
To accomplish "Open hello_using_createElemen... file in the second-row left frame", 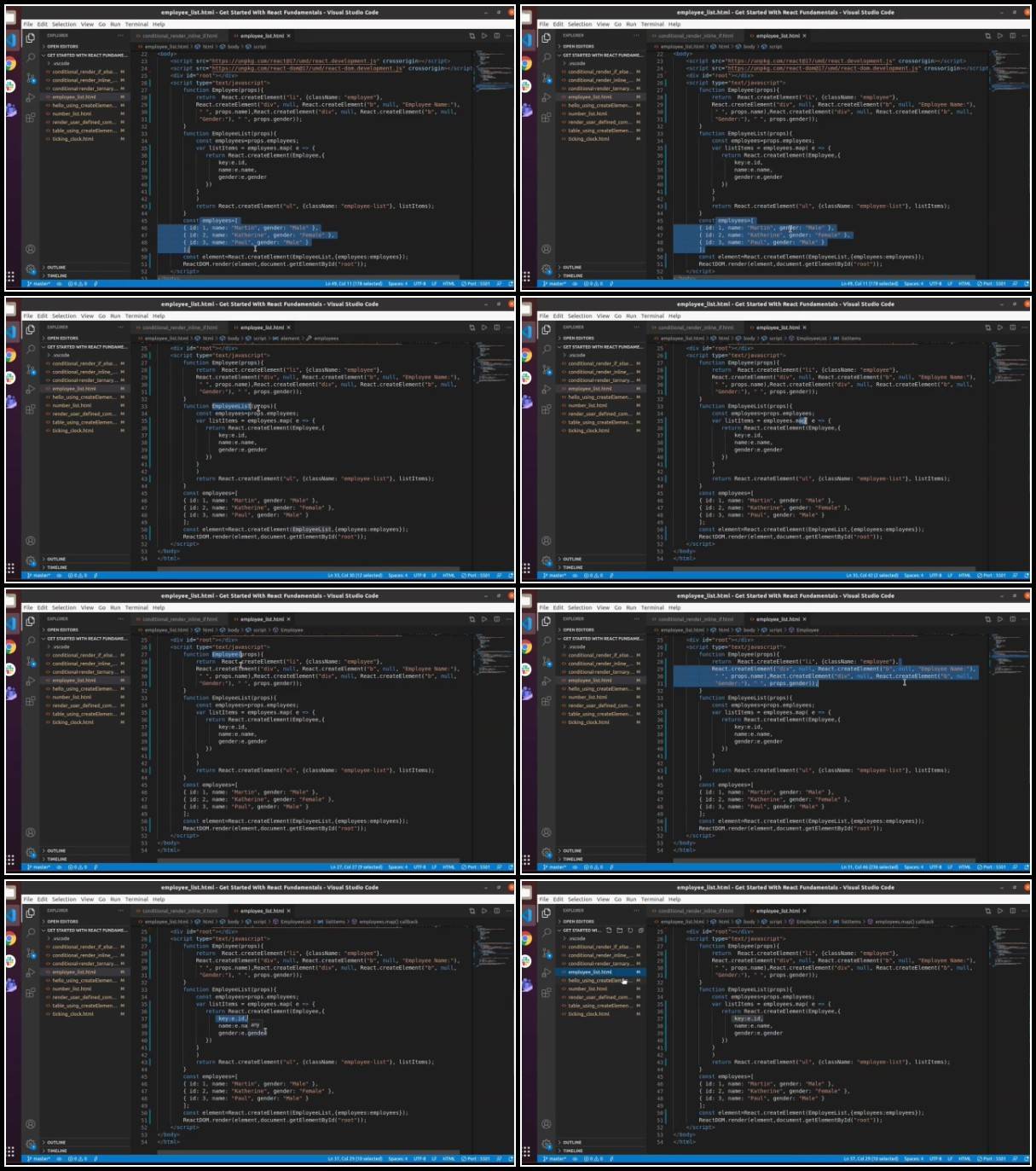I will coord(84,397).
